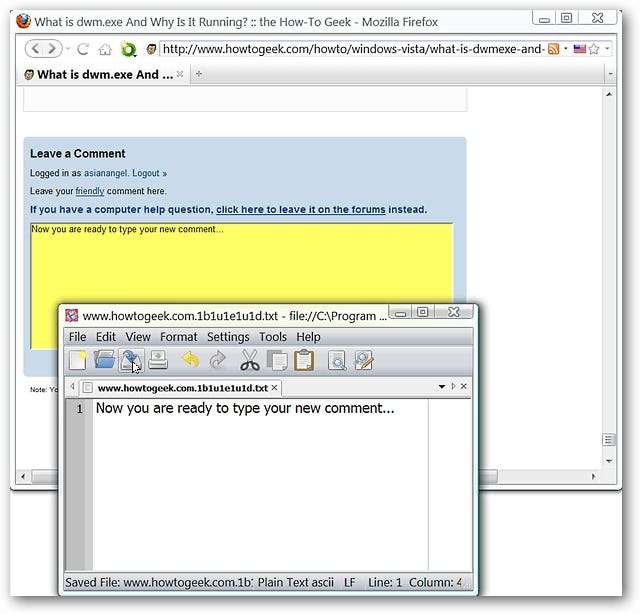Click inside the yellow comment text box

(x=242, y=265)
